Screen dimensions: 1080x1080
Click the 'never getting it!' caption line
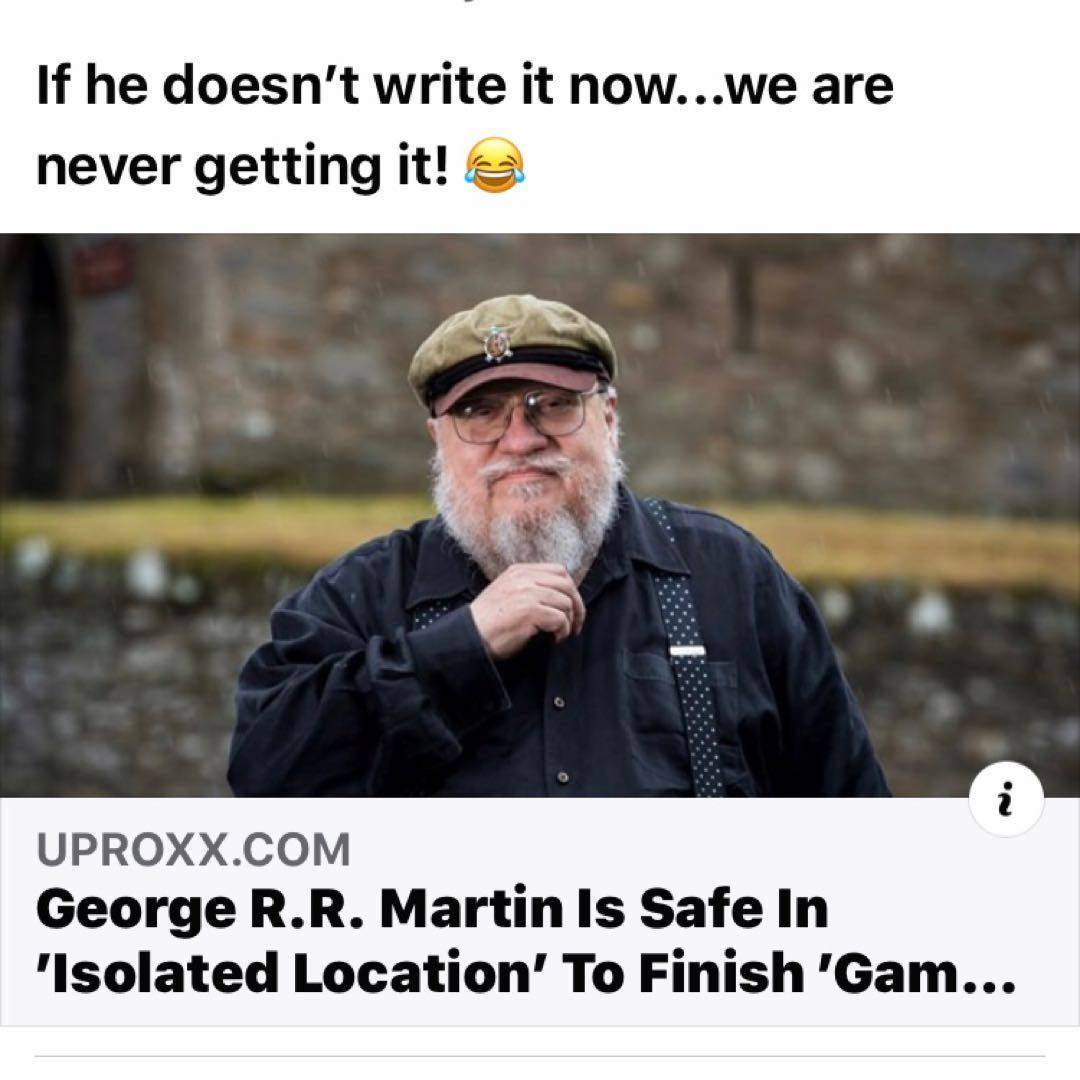click(x=242, y=165)
